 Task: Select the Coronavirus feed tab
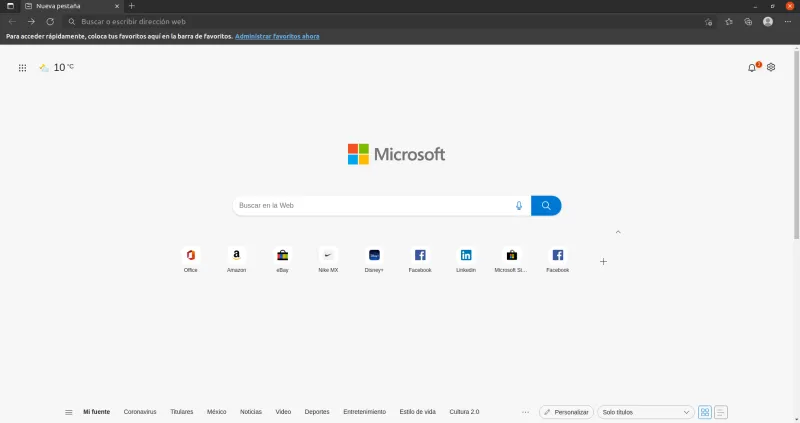[x=140, y=412]
